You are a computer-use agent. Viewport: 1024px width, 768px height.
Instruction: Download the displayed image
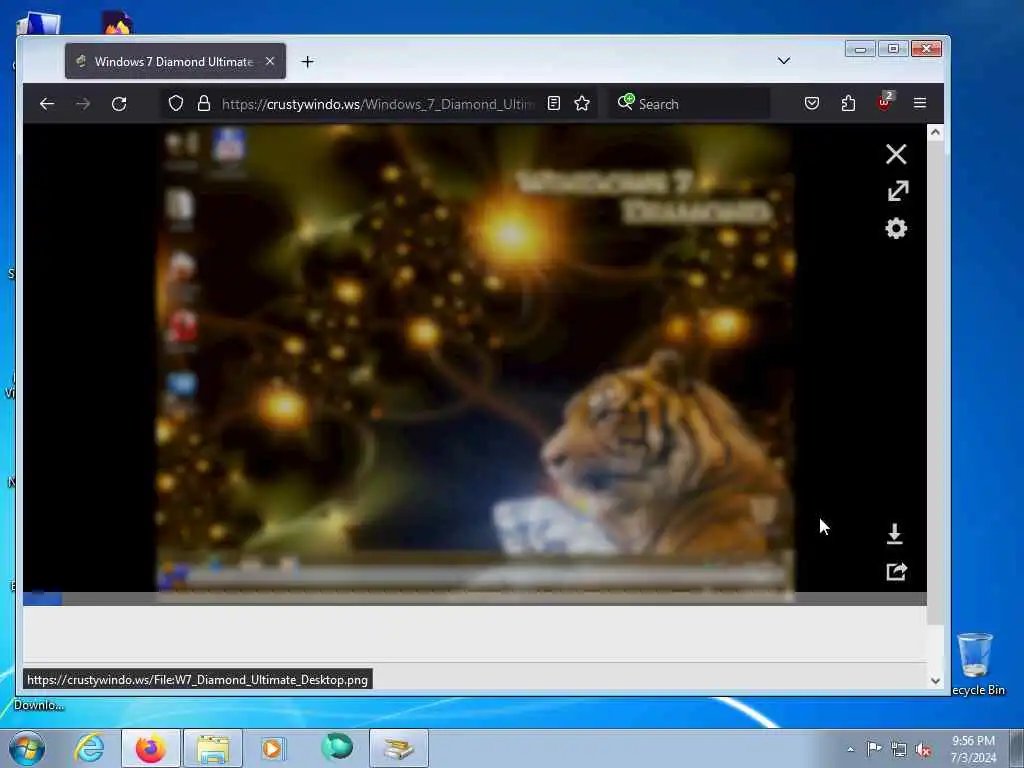[x=895, y=534]
